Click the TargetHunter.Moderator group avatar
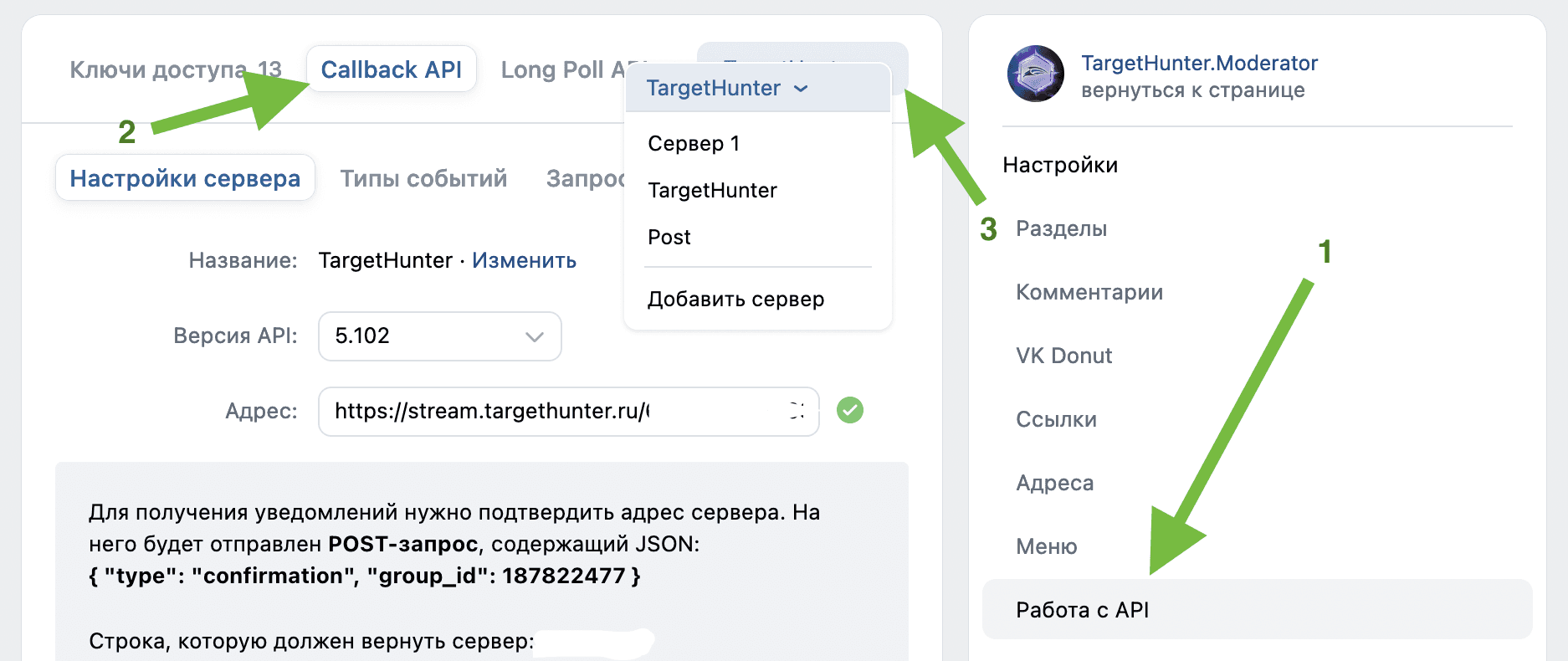The height and width of the screenshot is (661, 1568). 1035,74
